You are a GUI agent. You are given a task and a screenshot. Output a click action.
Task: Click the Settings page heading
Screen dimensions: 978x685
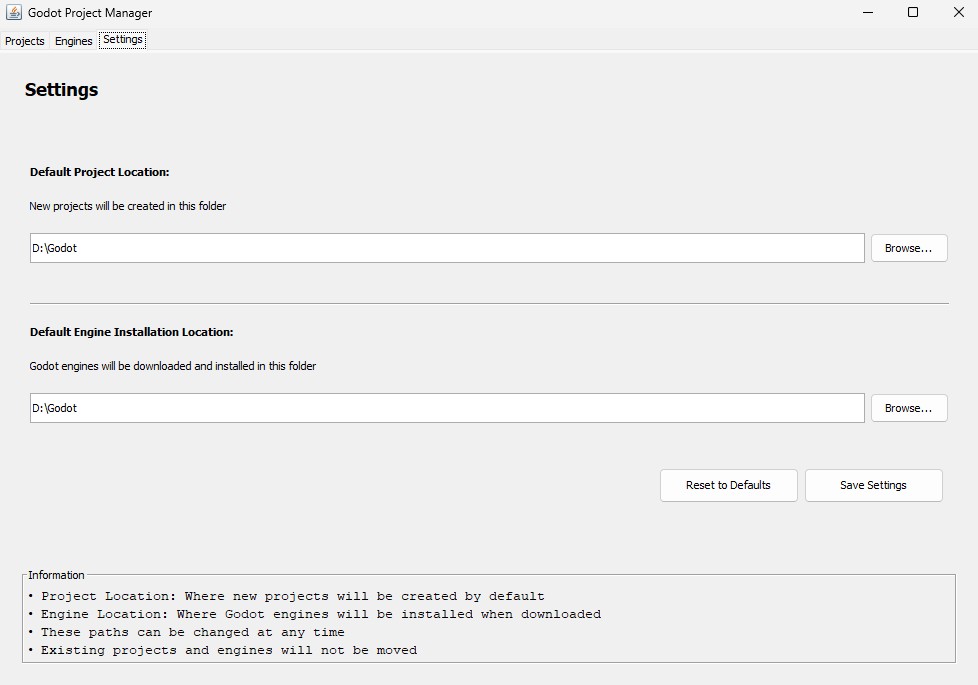(x=61, y=90)
